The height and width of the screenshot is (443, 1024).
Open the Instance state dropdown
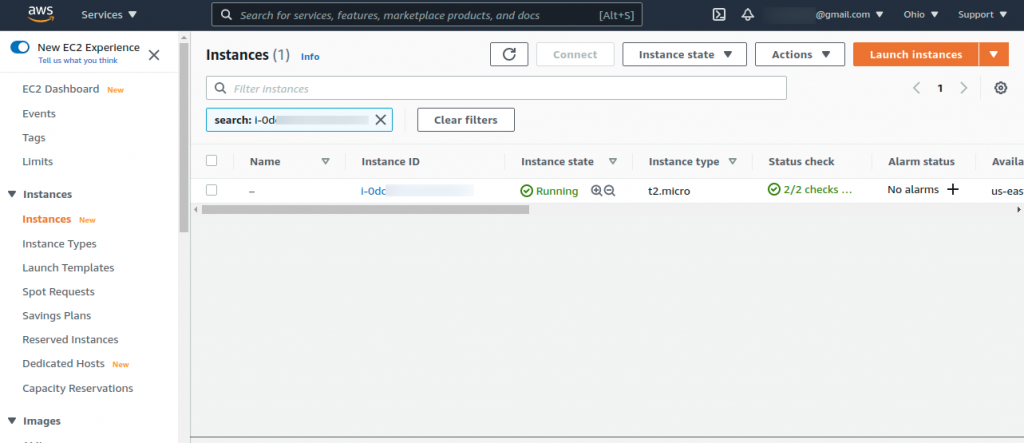coord(684,54)
